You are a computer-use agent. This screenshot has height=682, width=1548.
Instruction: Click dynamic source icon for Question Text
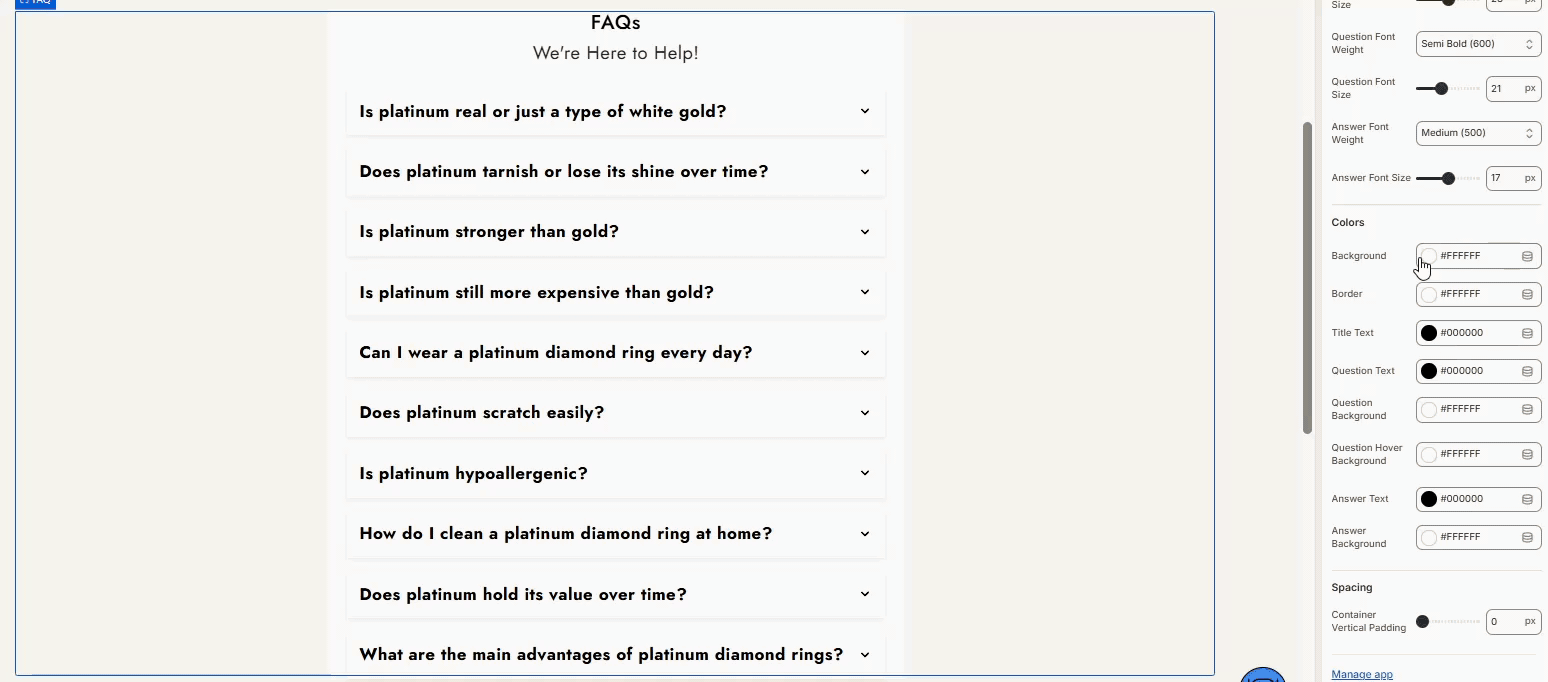[x=1527, y=371]
